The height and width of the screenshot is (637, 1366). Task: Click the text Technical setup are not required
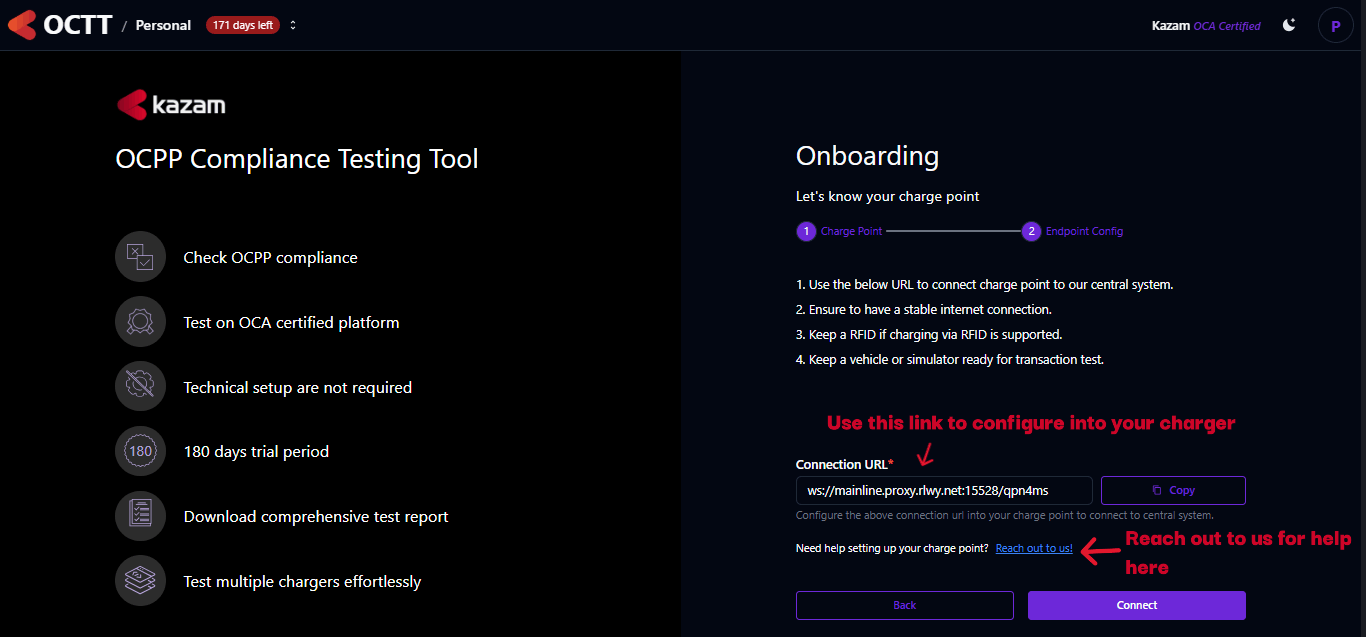(298, 387)
